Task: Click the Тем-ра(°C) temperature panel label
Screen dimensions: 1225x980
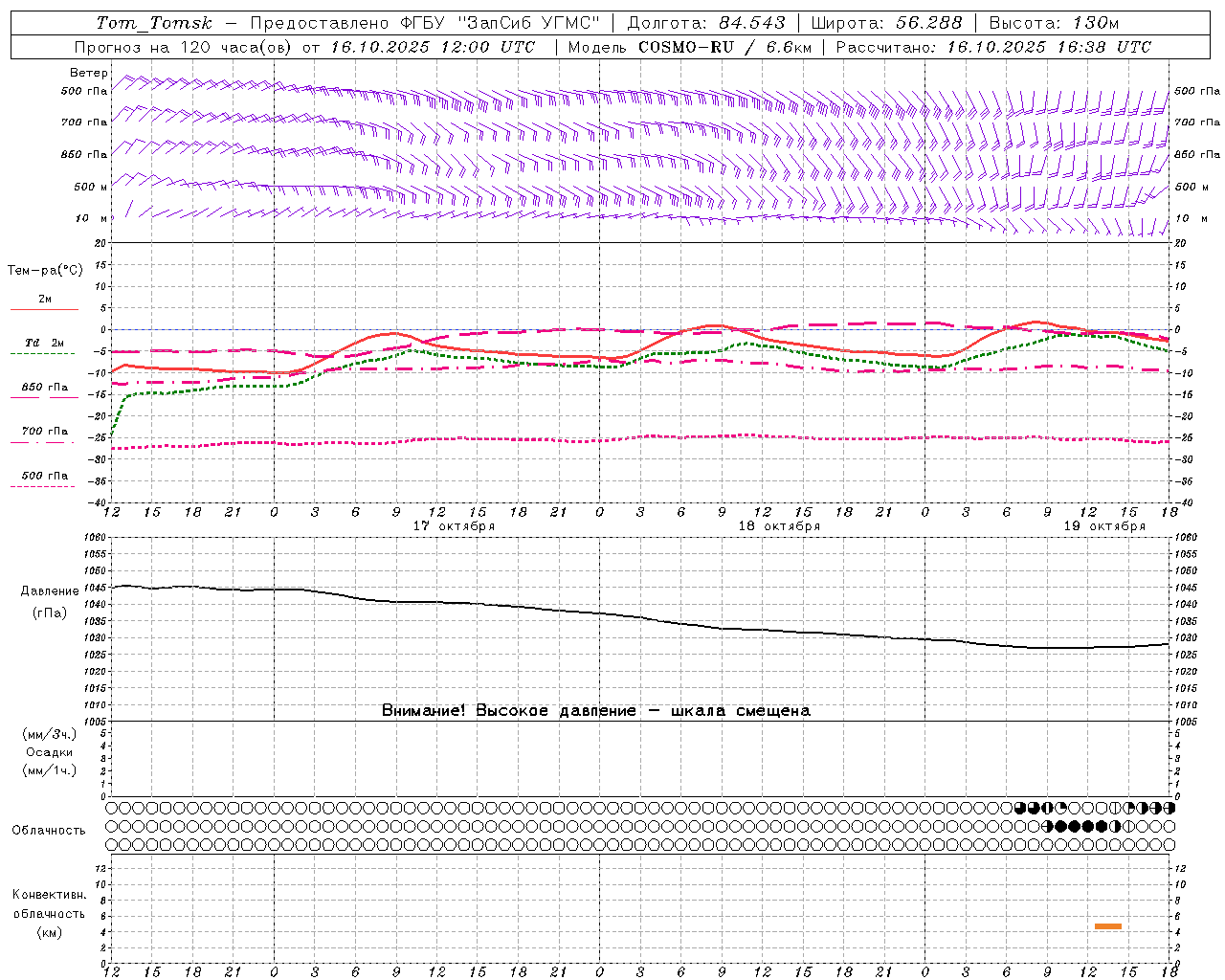Action: [45, 271]
